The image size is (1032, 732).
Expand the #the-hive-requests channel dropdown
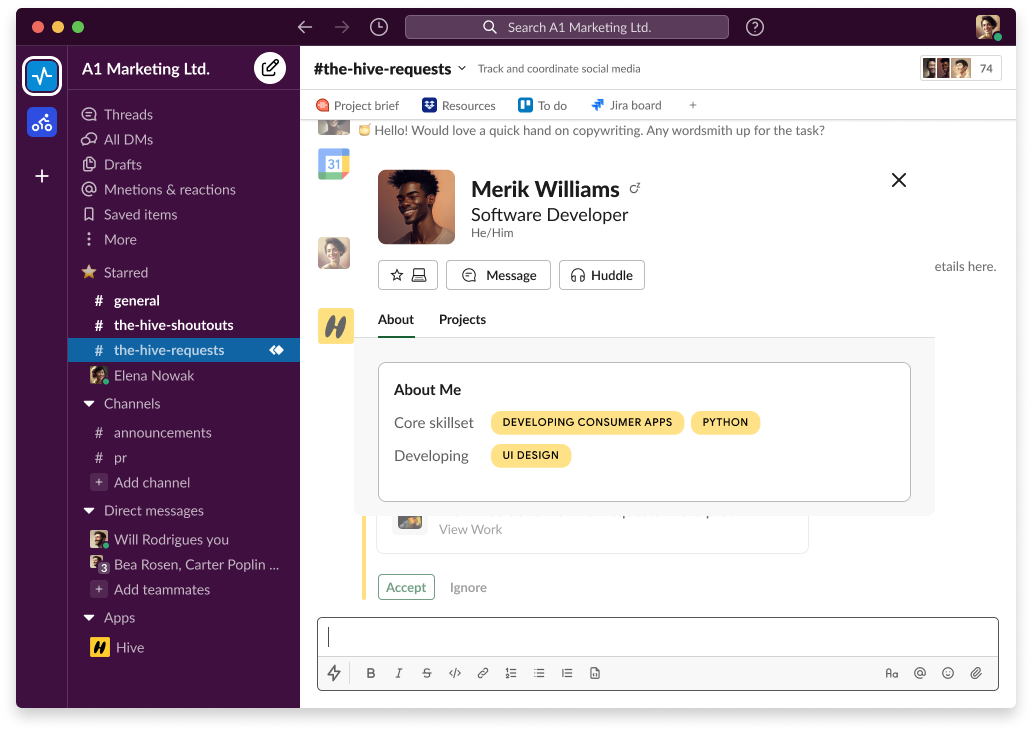point(462,69)
